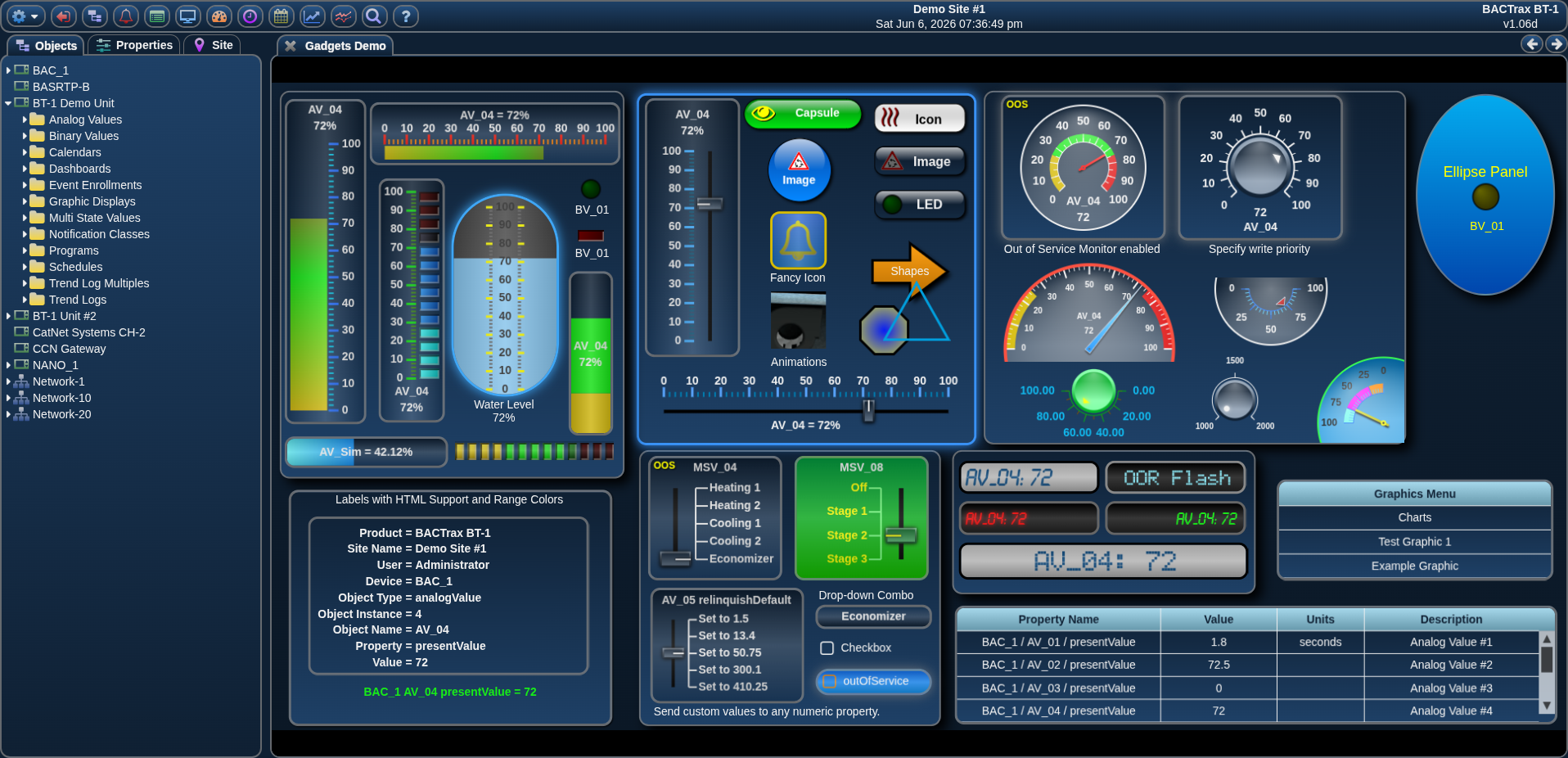Click the purple clock schedule icon

[x=250, y=16]
